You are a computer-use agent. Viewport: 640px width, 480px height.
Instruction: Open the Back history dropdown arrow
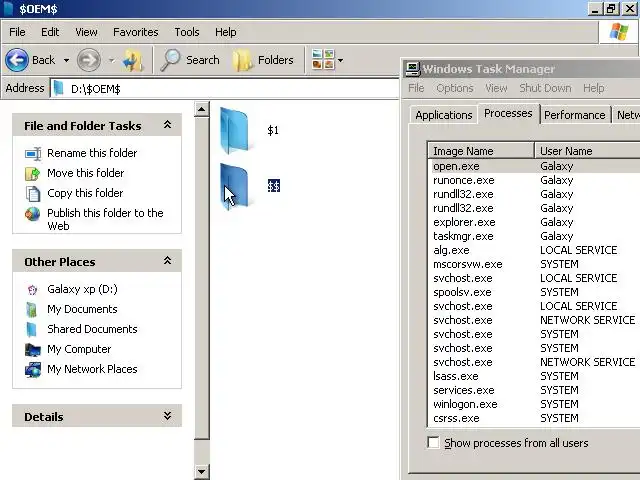(x=66, y=60)
